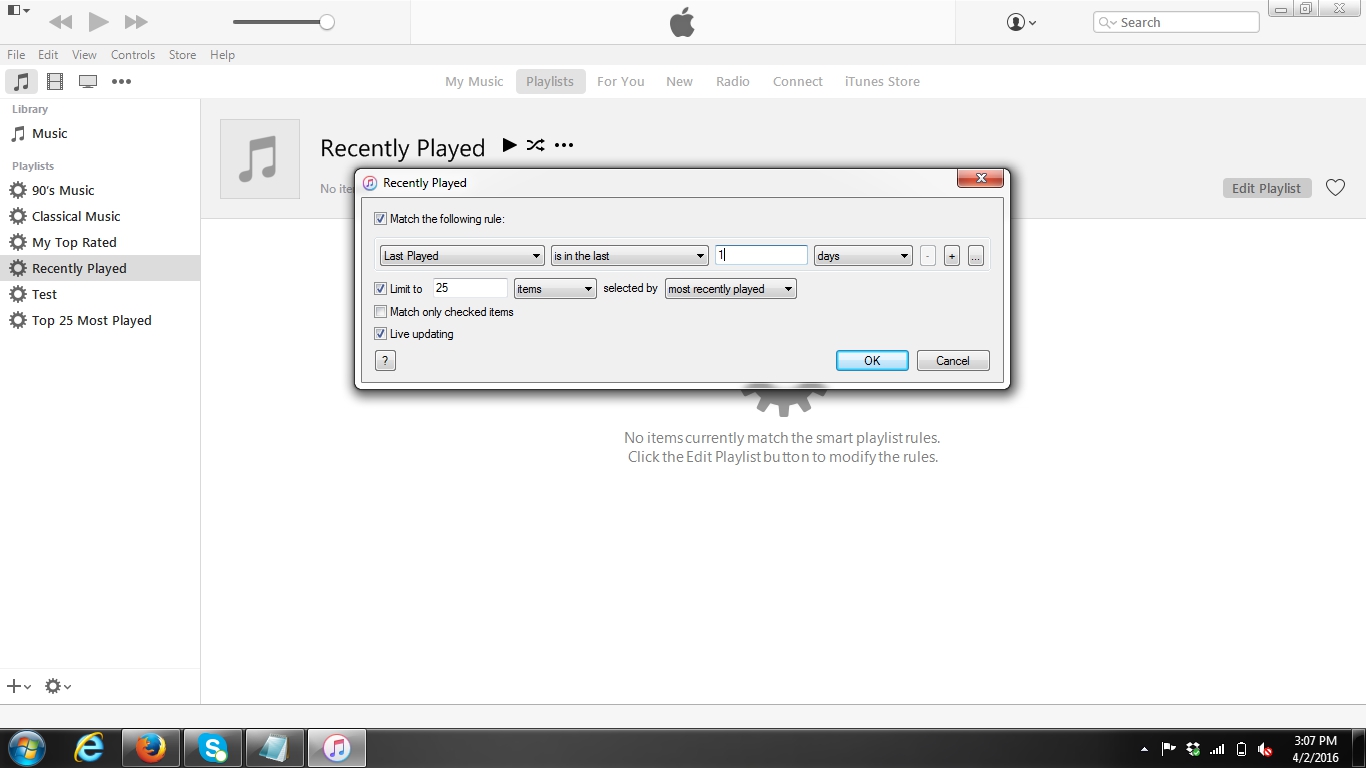Switch to the Radio tab

[x=732, y=81]
